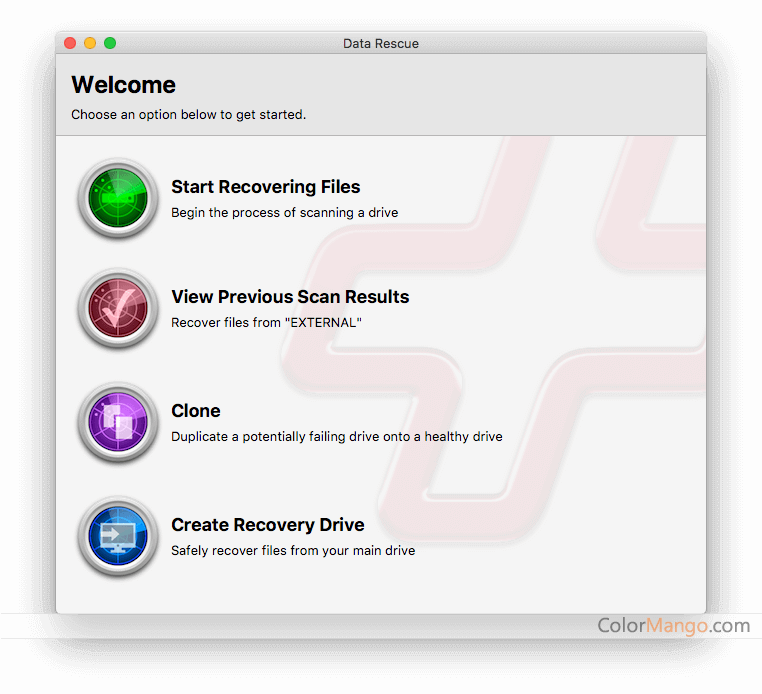Choose the Clone heading
Screen dimensions: 762x694
click(x=196, y=411)
